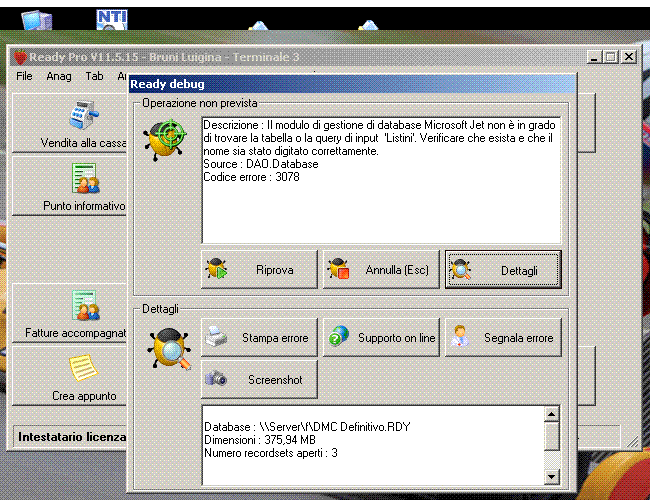650x500 pixels.
Task: Open Supporto on line help
Action: (x=381, y=337)
